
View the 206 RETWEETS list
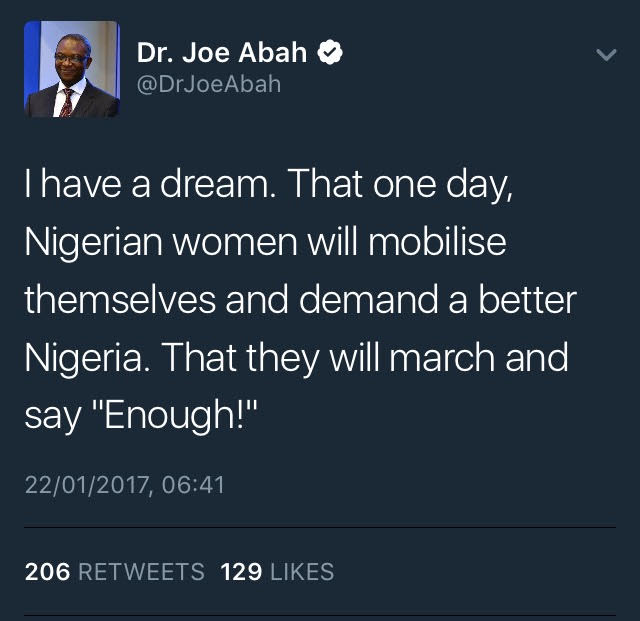[x=114, y=571]
